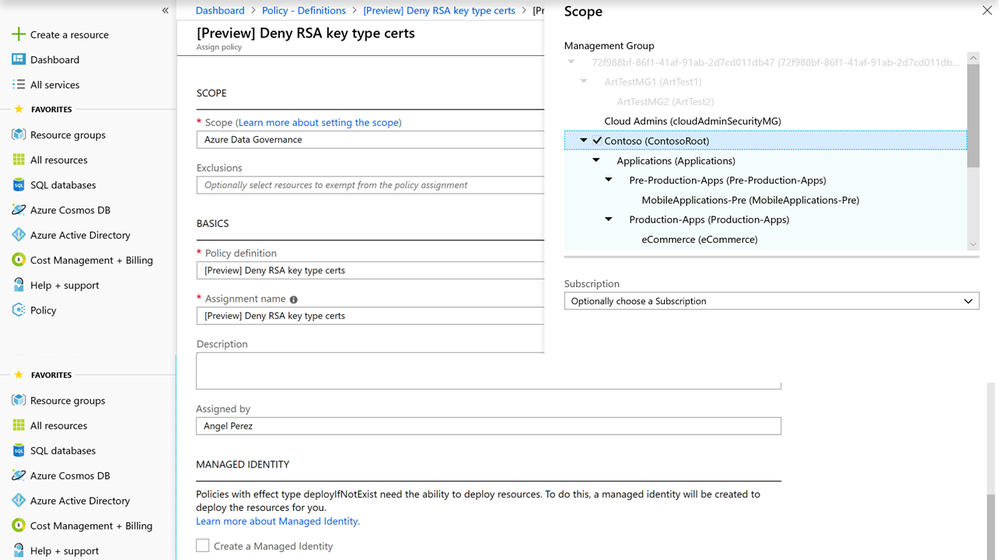This screenshot has width=999, height=560.
Task: Select Create a resource in the sidebar
Action: [x=69, y=34]
